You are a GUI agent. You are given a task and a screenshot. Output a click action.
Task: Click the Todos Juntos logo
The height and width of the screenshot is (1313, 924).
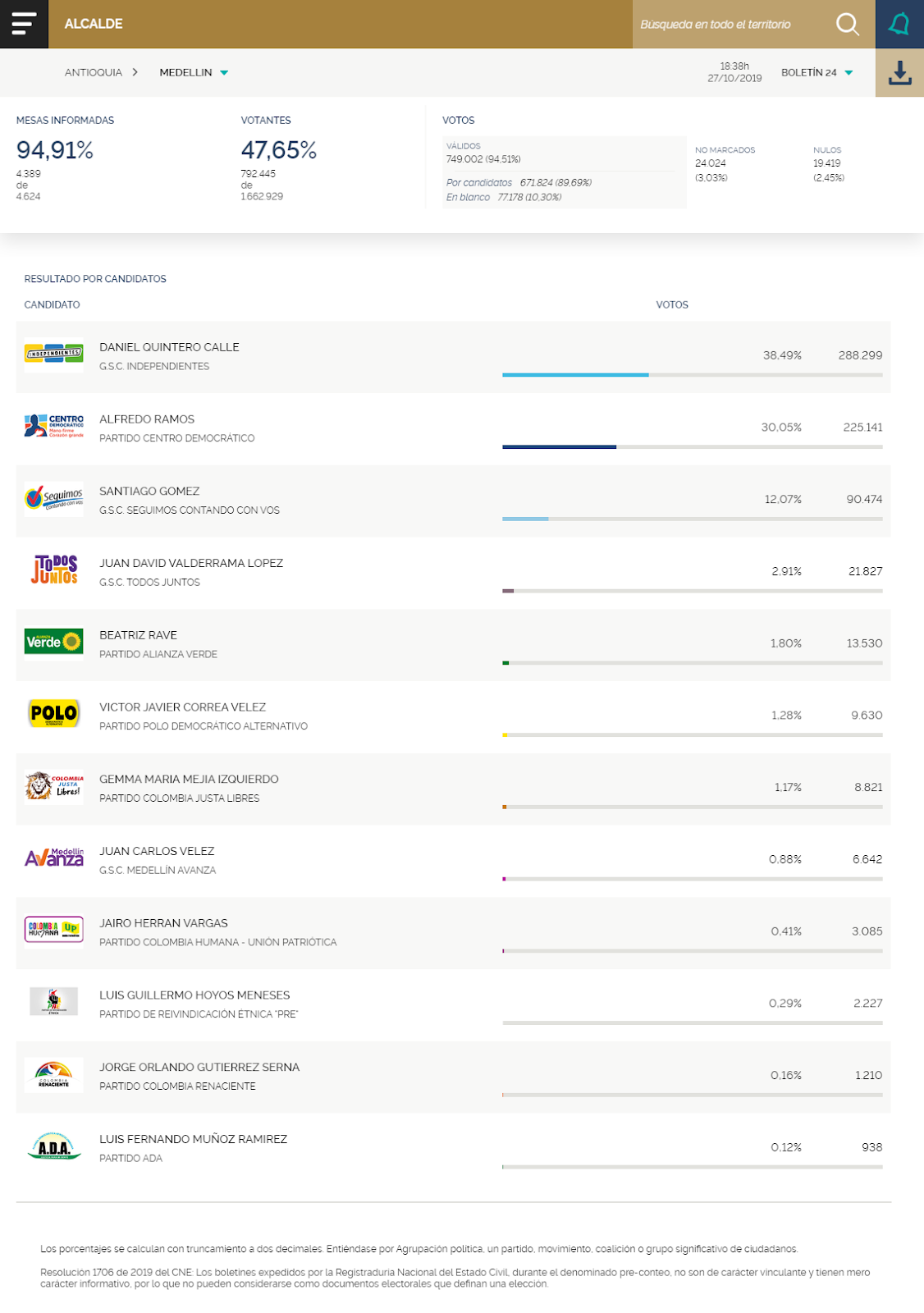[54, 570]
